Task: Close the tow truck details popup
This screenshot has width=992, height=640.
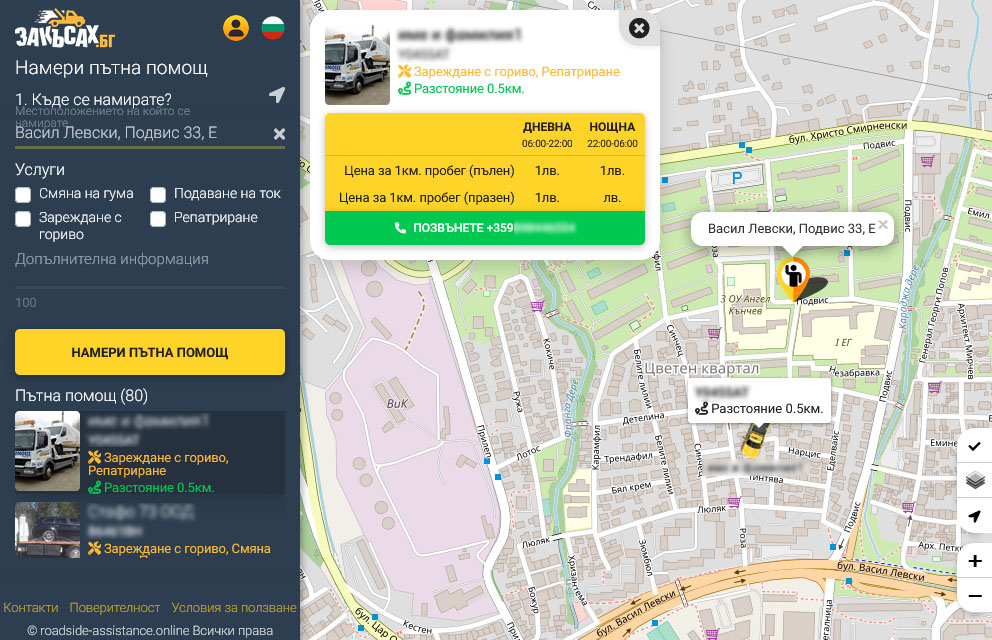Action: pos(640,29)
